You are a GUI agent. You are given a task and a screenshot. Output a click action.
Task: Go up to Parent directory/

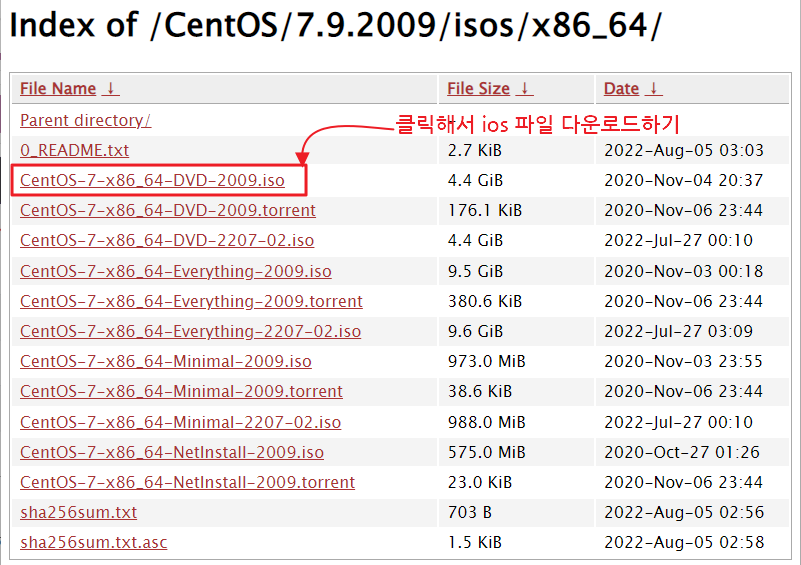pos(85,120)
